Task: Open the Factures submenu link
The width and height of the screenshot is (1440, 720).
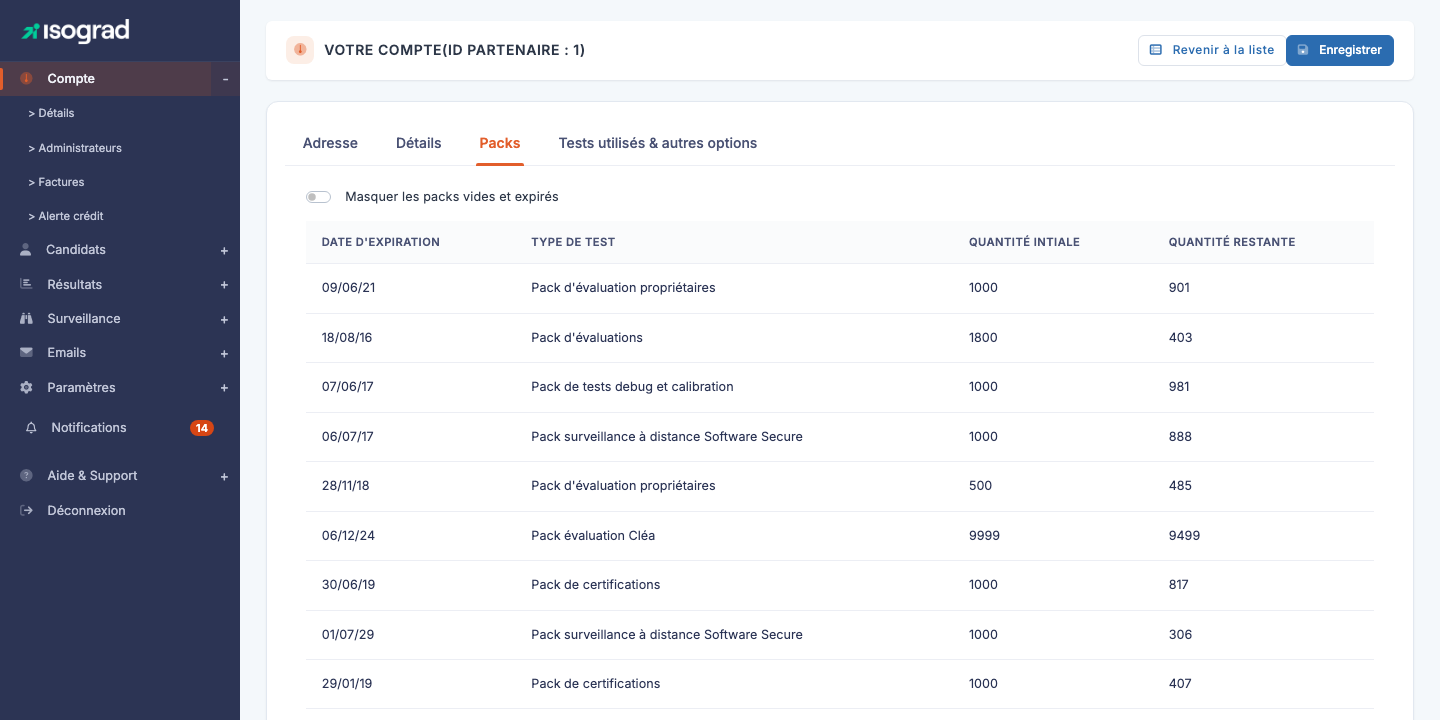Action: (x=56, y=182)
